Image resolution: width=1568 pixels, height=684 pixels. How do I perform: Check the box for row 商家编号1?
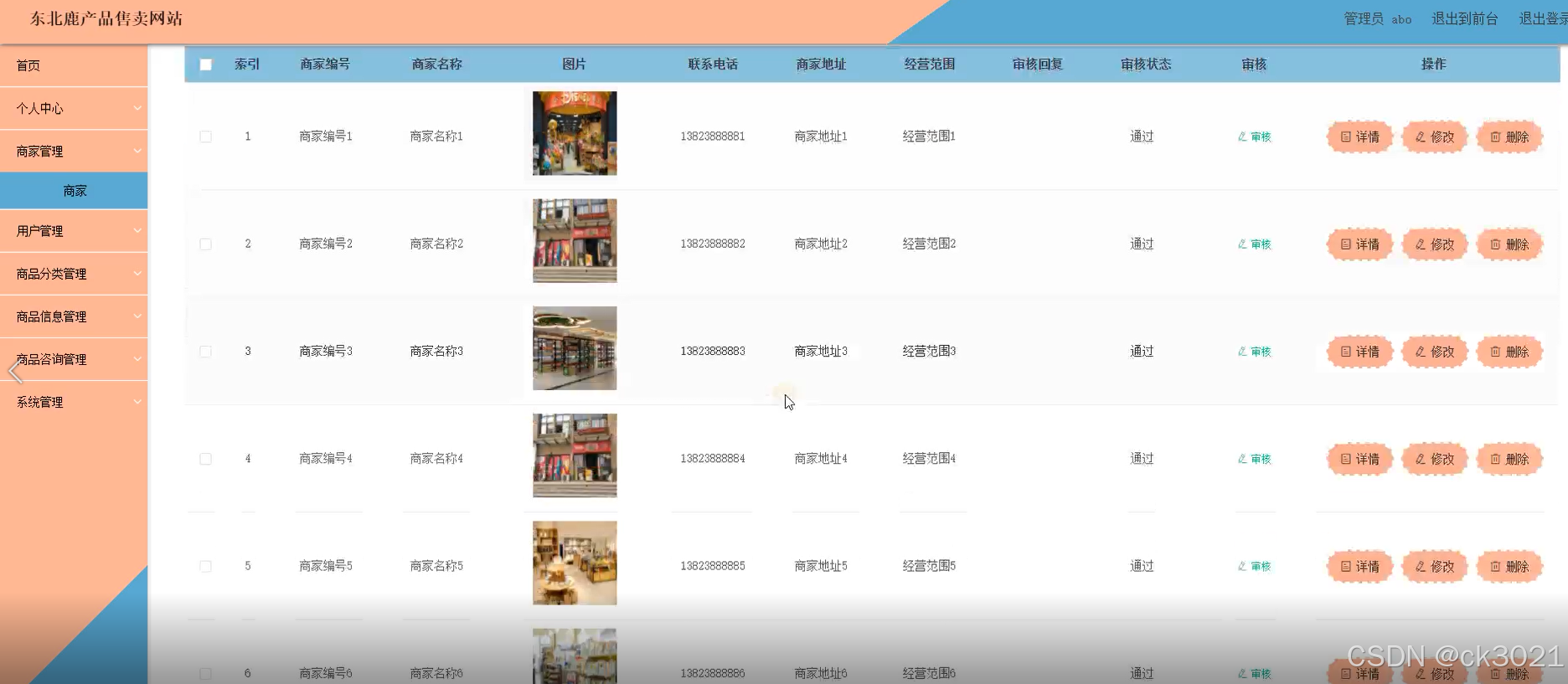click(205, 136)
